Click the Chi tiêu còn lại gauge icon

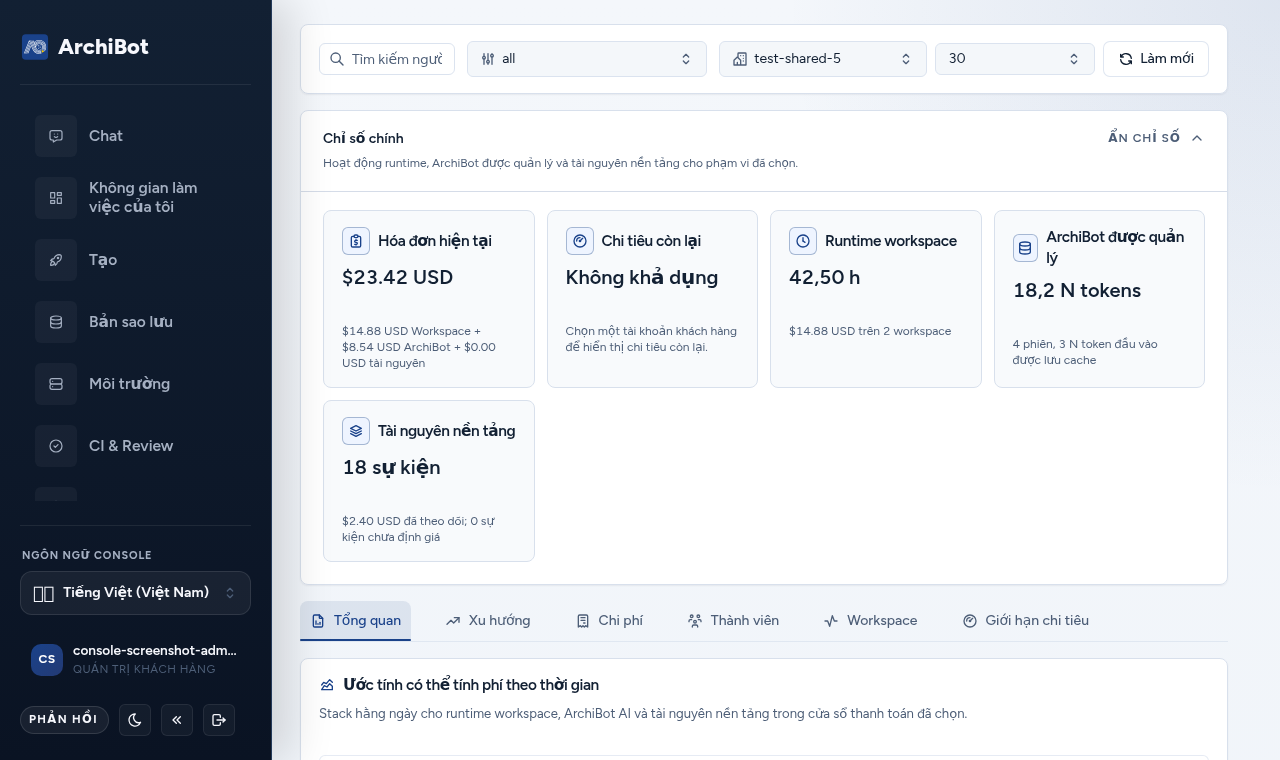[580, 241]
